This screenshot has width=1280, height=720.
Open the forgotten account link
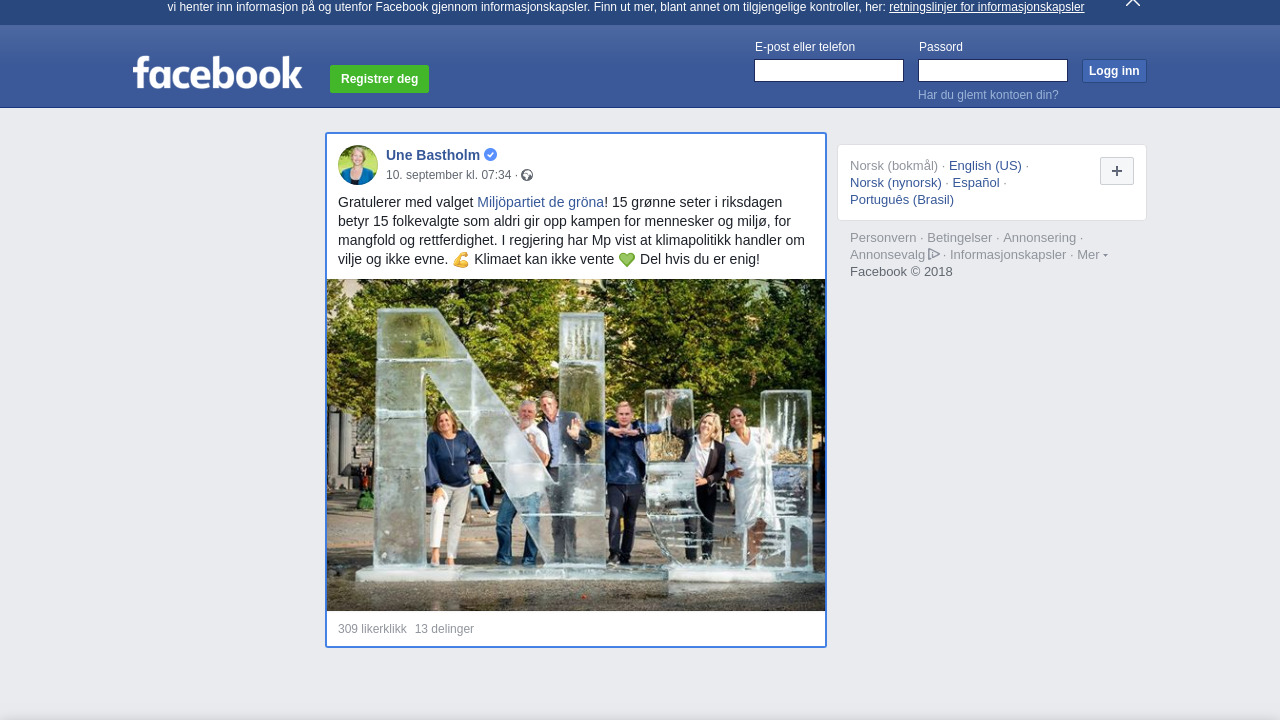pos(988,95)
